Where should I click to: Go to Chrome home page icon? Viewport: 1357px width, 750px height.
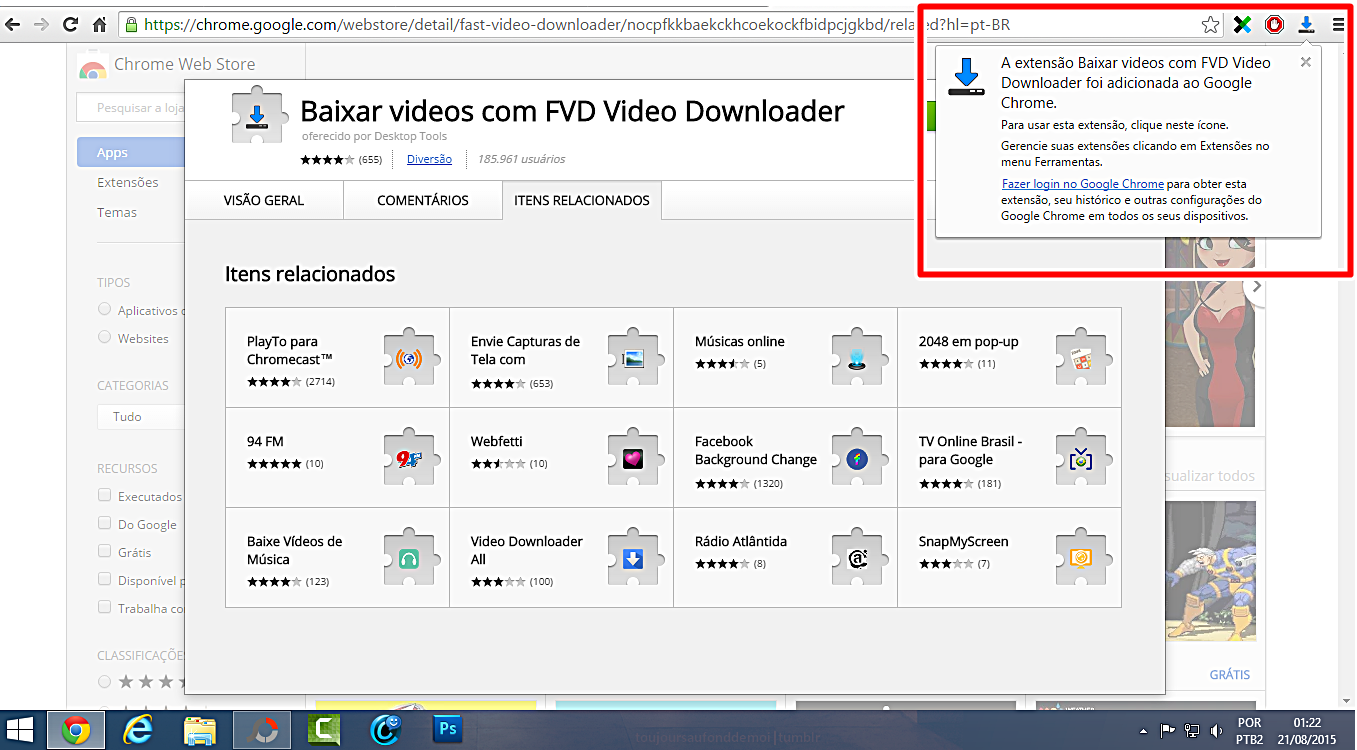pos(99,25)
